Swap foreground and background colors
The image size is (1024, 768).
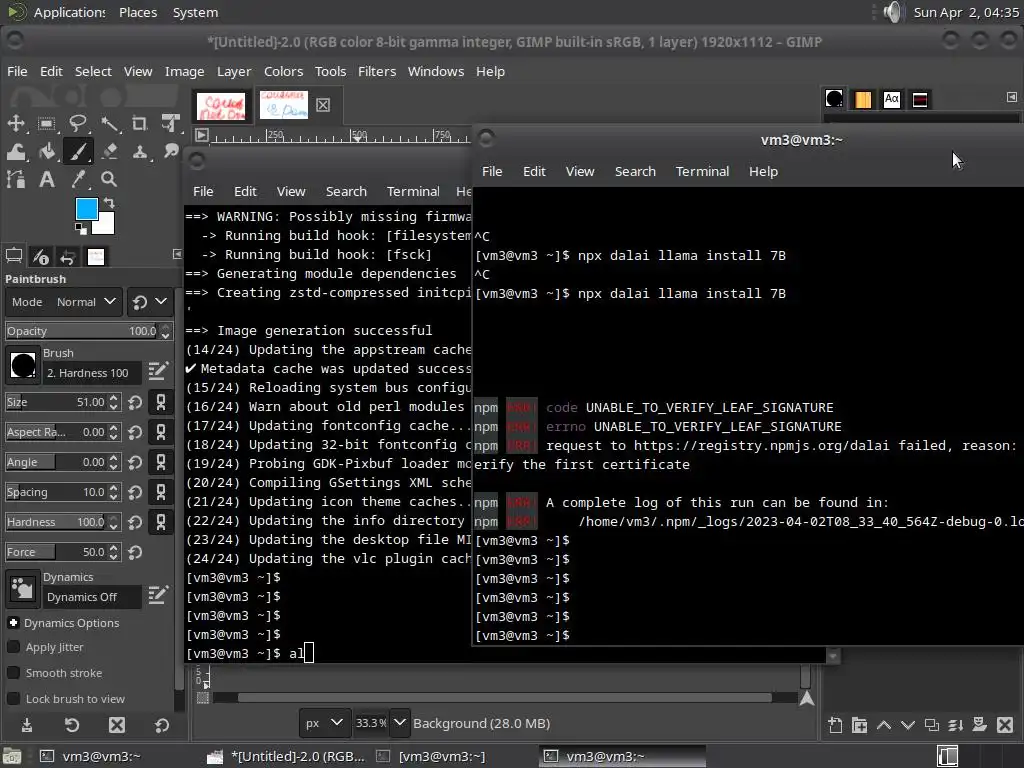click(x=109, y=203)
